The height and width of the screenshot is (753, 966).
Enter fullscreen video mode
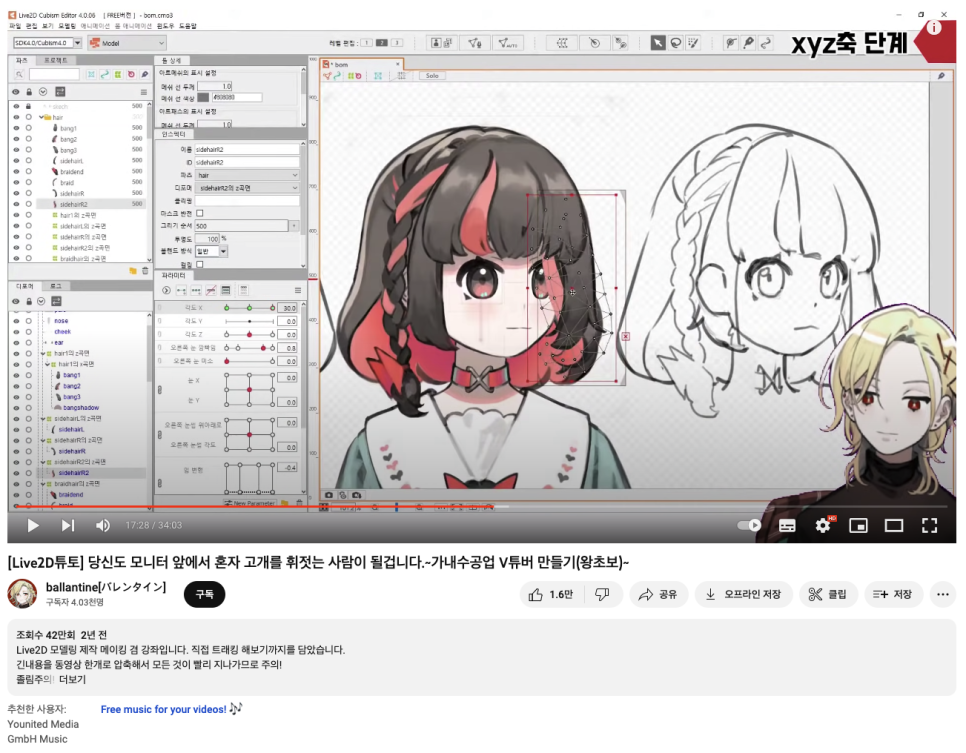click(x=929, y=525)
